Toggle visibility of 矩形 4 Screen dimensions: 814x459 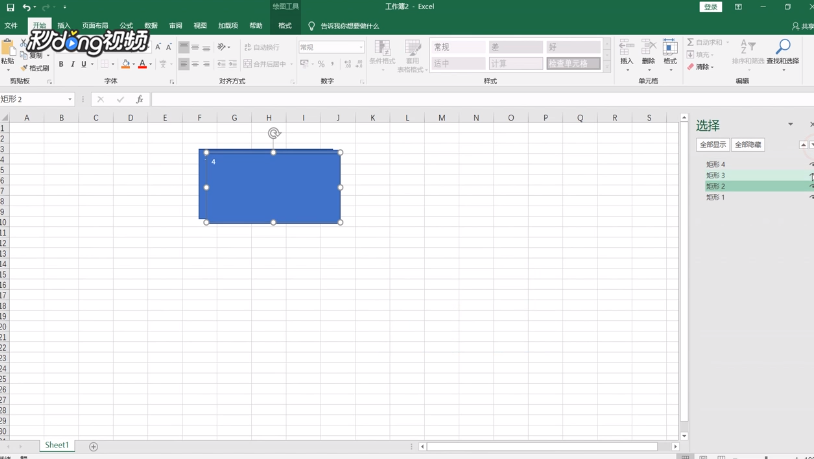(811, 164)
